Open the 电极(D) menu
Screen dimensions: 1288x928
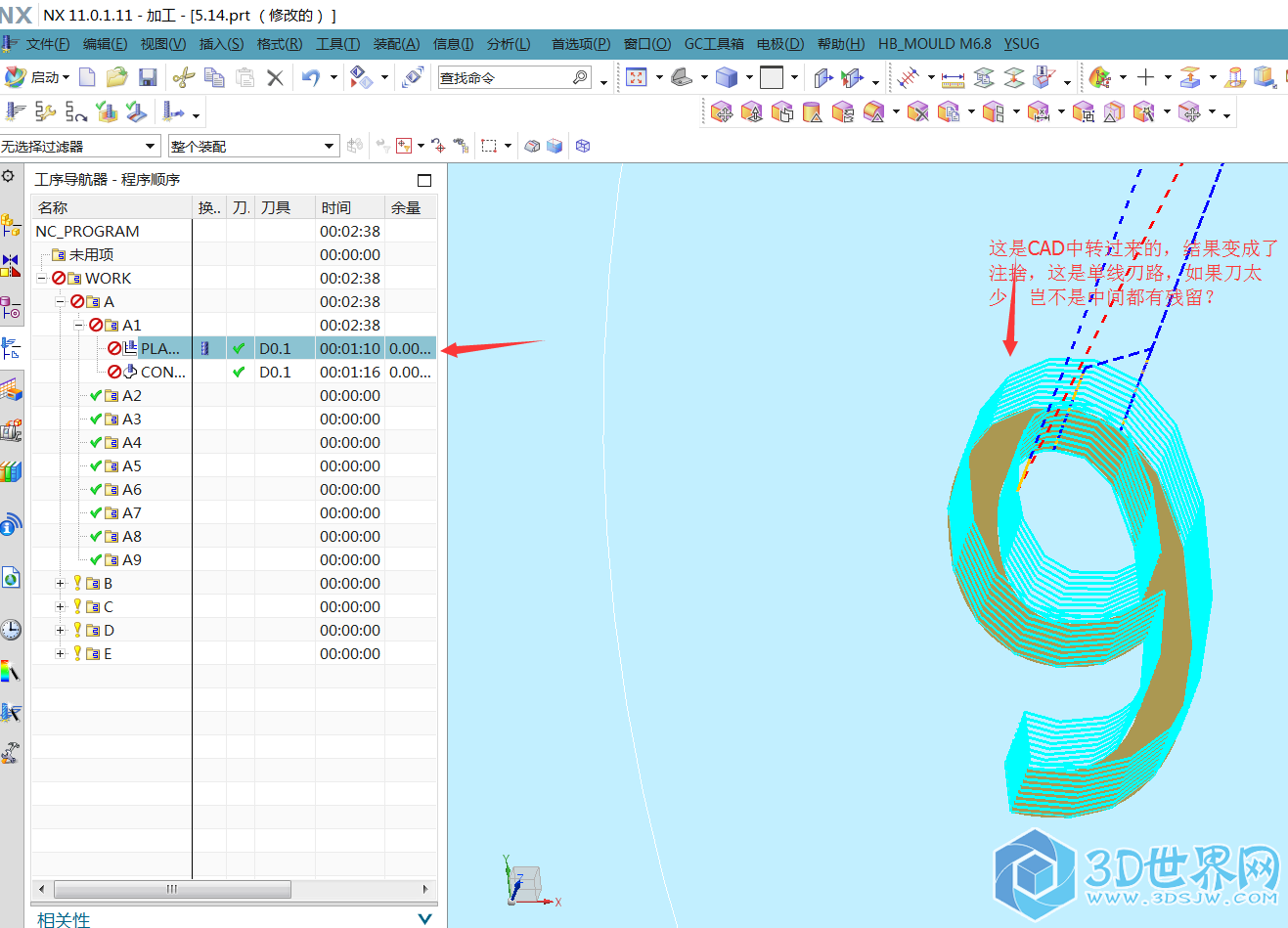[x=780, y=44]
